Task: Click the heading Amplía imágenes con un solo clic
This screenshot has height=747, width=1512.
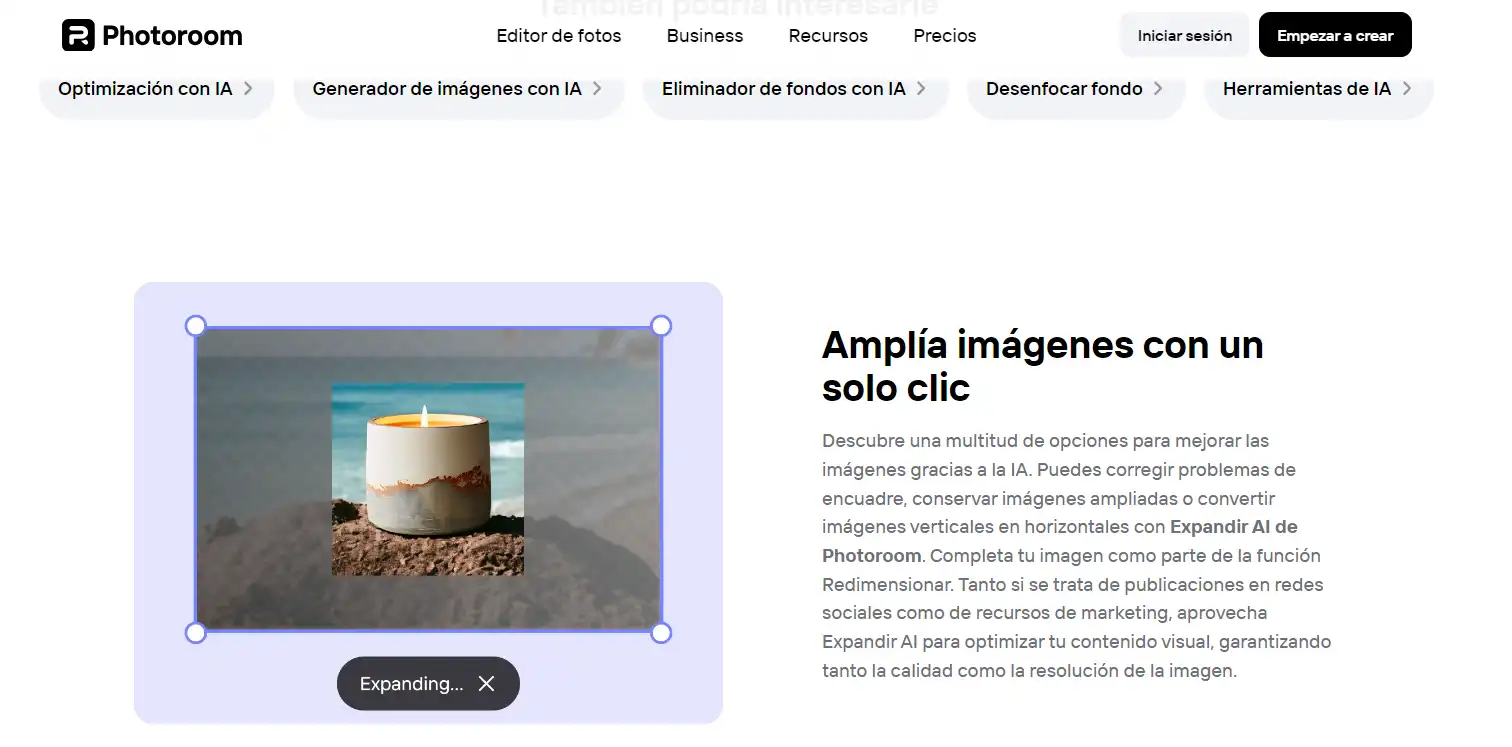Action: coord(1043,366)
